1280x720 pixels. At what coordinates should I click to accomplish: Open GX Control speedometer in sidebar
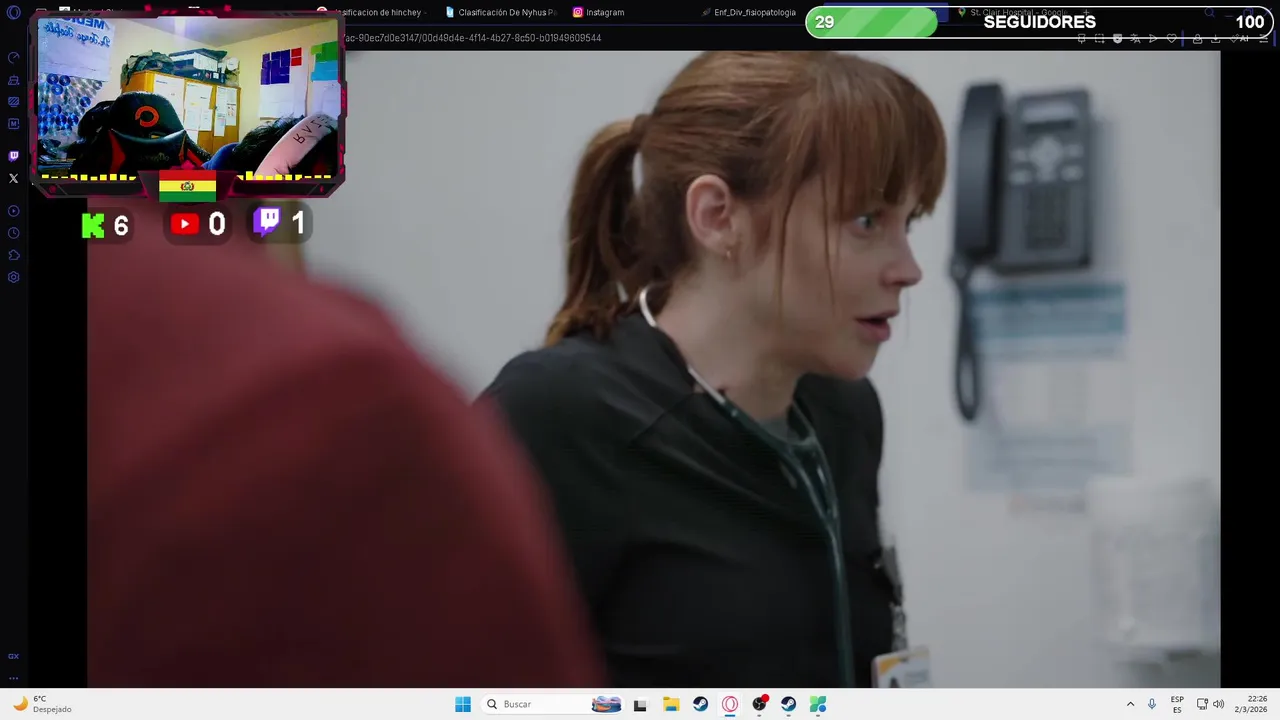click(13, 57)
